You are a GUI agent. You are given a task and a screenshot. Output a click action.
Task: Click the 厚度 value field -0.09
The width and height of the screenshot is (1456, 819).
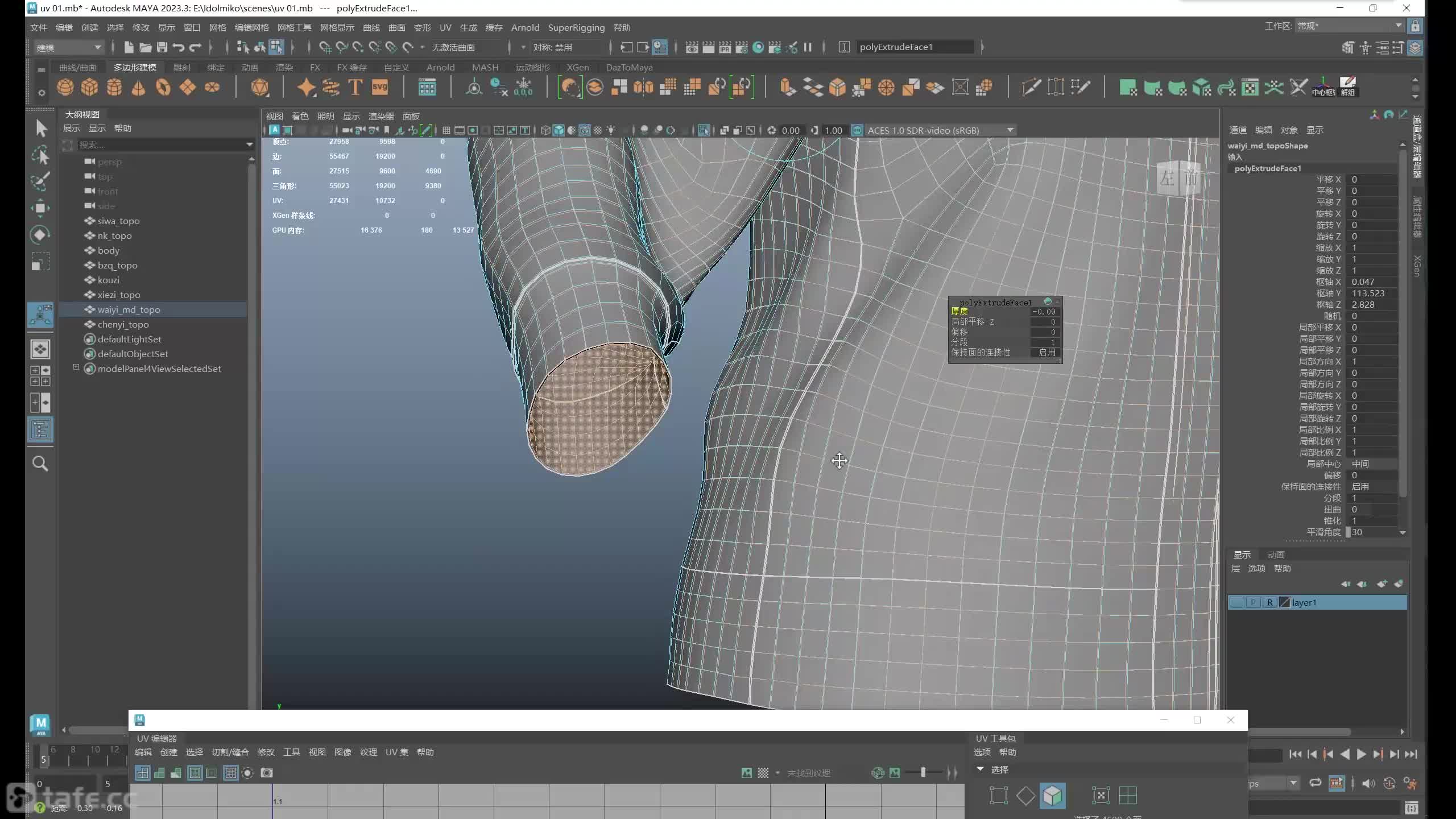click(x=1044, y=312)
